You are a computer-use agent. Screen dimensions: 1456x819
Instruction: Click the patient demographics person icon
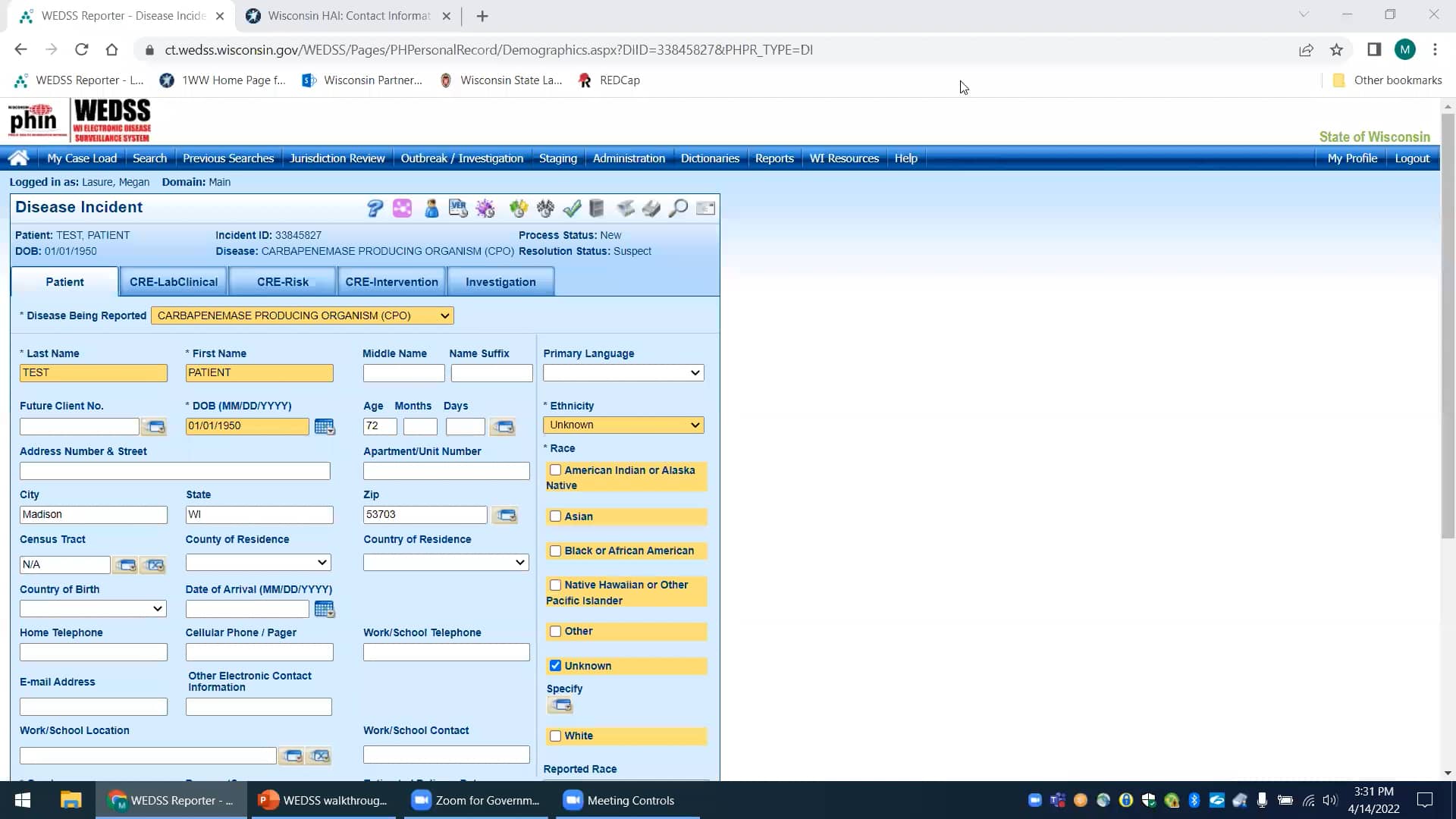click(431, 209)
